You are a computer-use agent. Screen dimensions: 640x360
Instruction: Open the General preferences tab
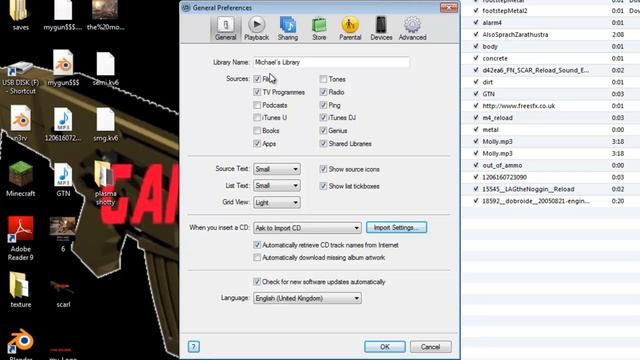pos(225,28)
